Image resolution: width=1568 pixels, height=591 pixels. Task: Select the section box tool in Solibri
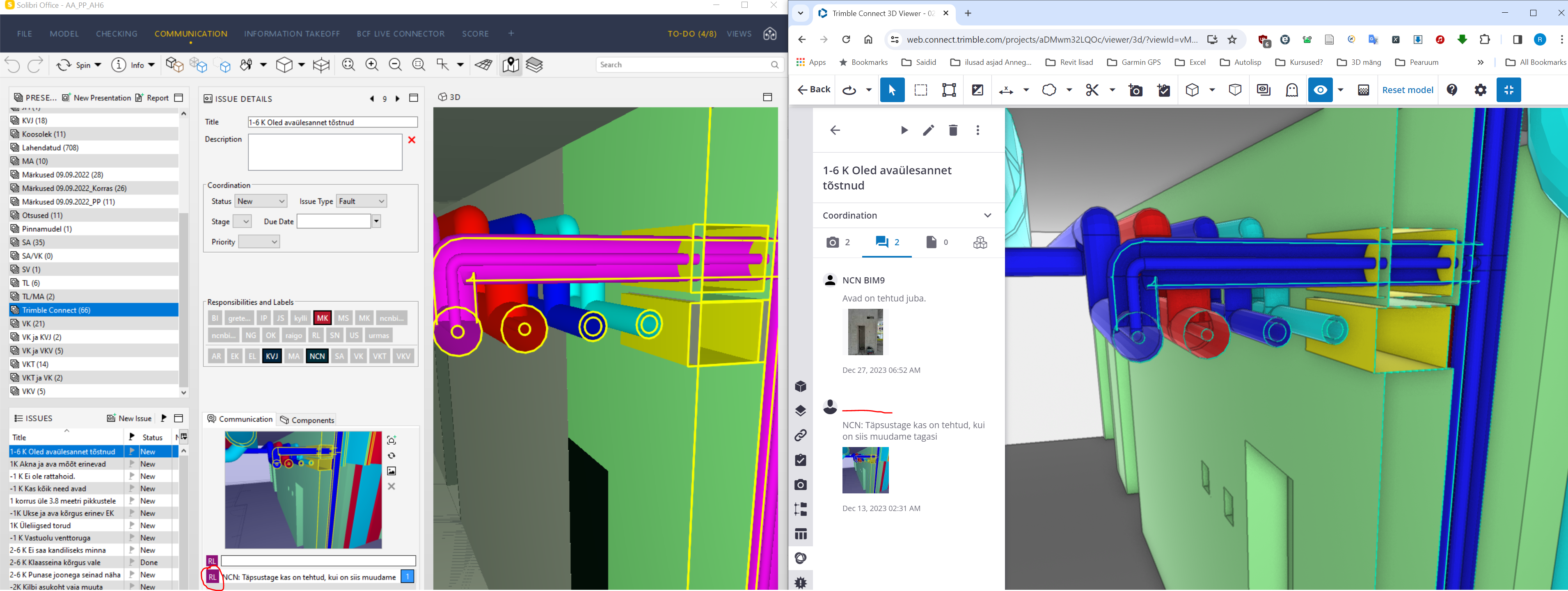pyautogui.click(x=321, y=64)
